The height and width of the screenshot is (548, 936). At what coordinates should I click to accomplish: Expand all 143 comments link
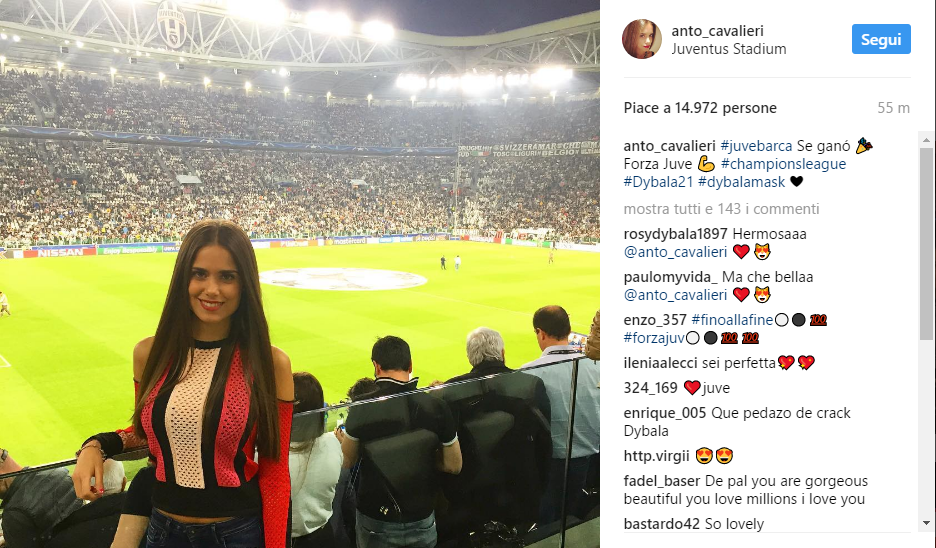click(x=721, y=209)
